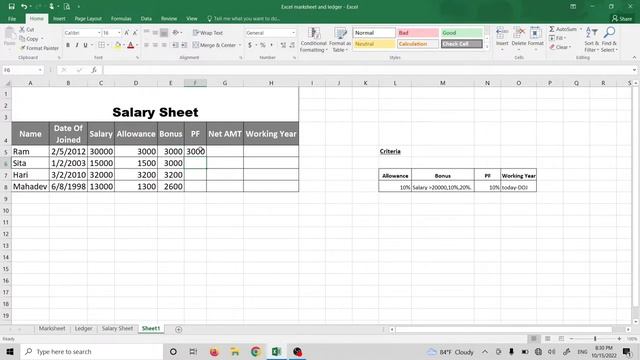This screenshot has width=640, height=360.
Task: Switch to the Marksheet sheet tab
Action: pyautogui.click(x=52, y=329)
